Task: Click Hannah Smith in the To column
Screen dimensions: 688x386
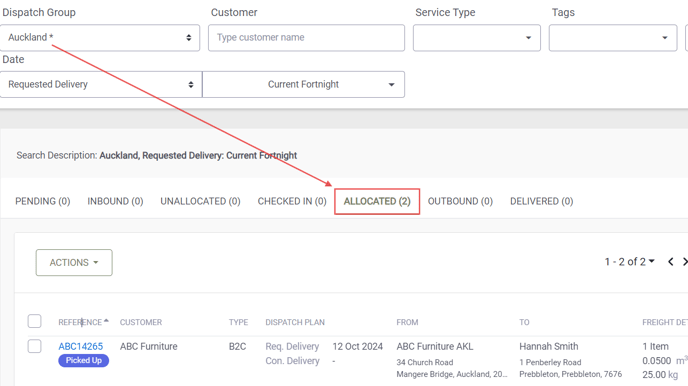Action: pyautogui.click(x=549, y=346)
